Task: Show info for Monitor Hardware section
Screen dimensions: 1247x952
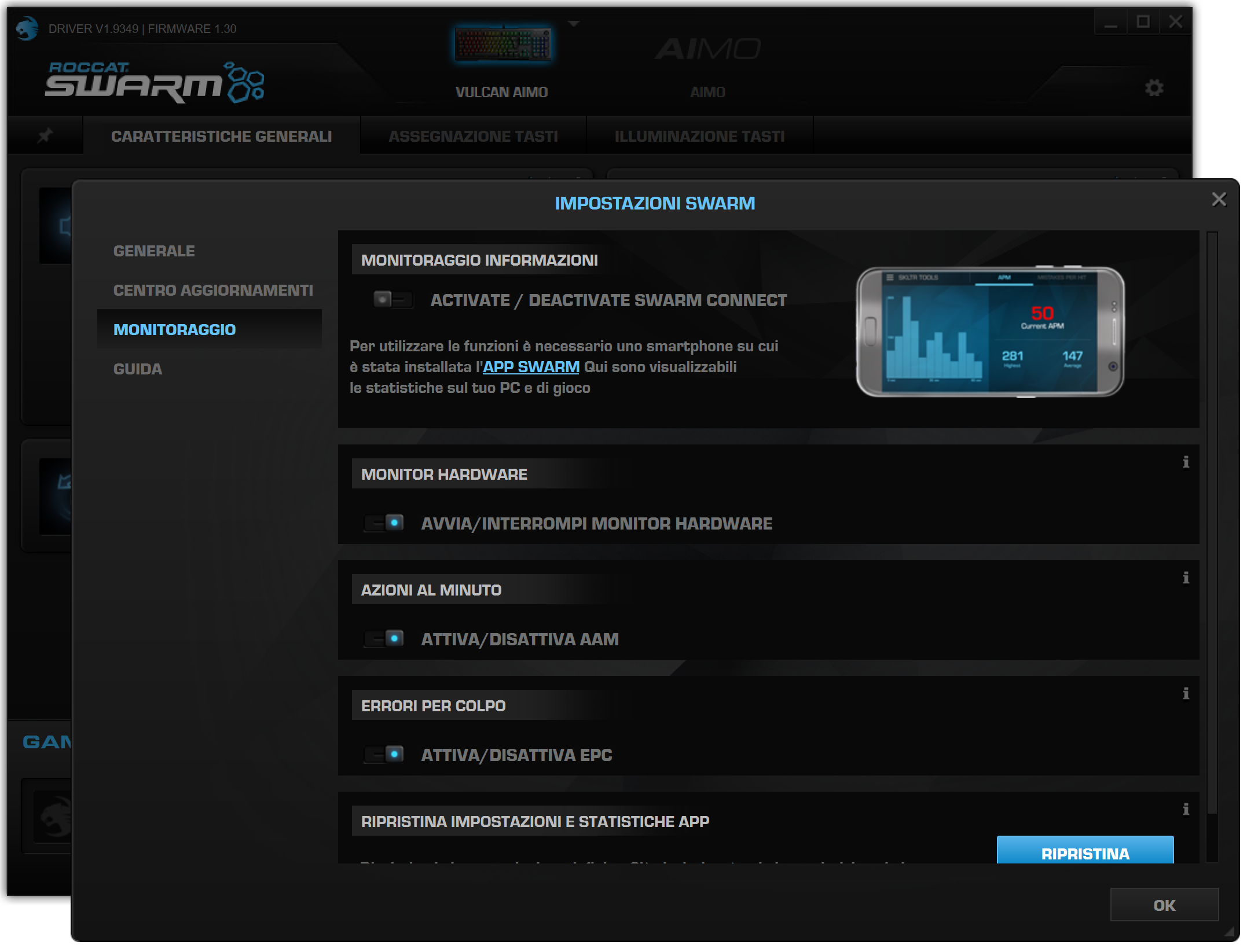Action: tap(1186, 462)
